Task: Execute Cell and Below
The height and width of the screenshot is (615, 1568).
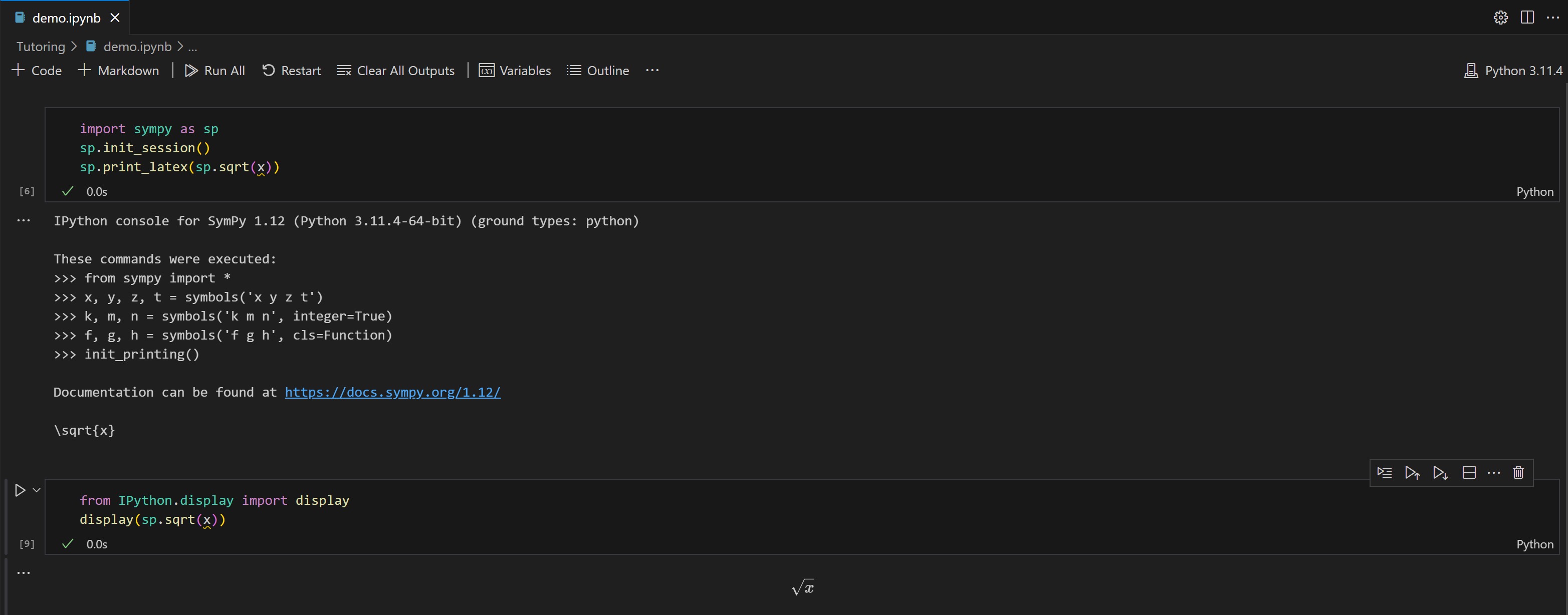Action: click(1440, 473)
